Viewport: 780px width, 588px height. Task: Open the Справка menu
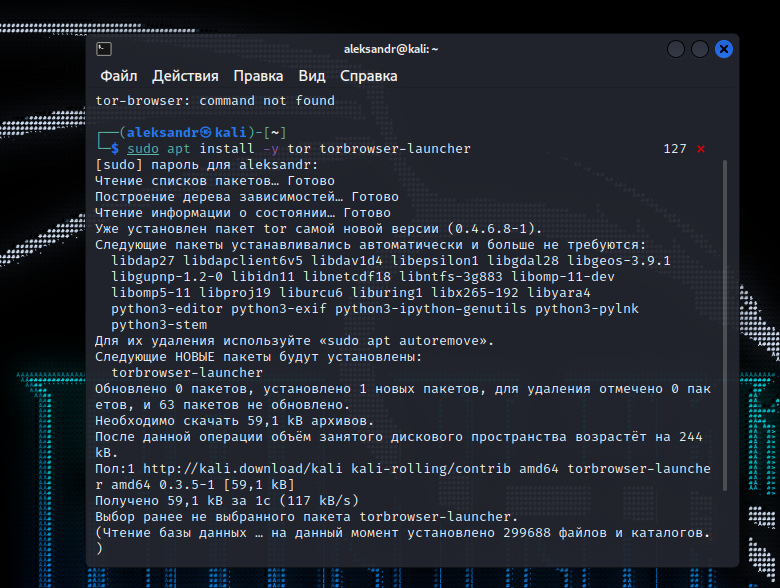[x=369, y=76]
